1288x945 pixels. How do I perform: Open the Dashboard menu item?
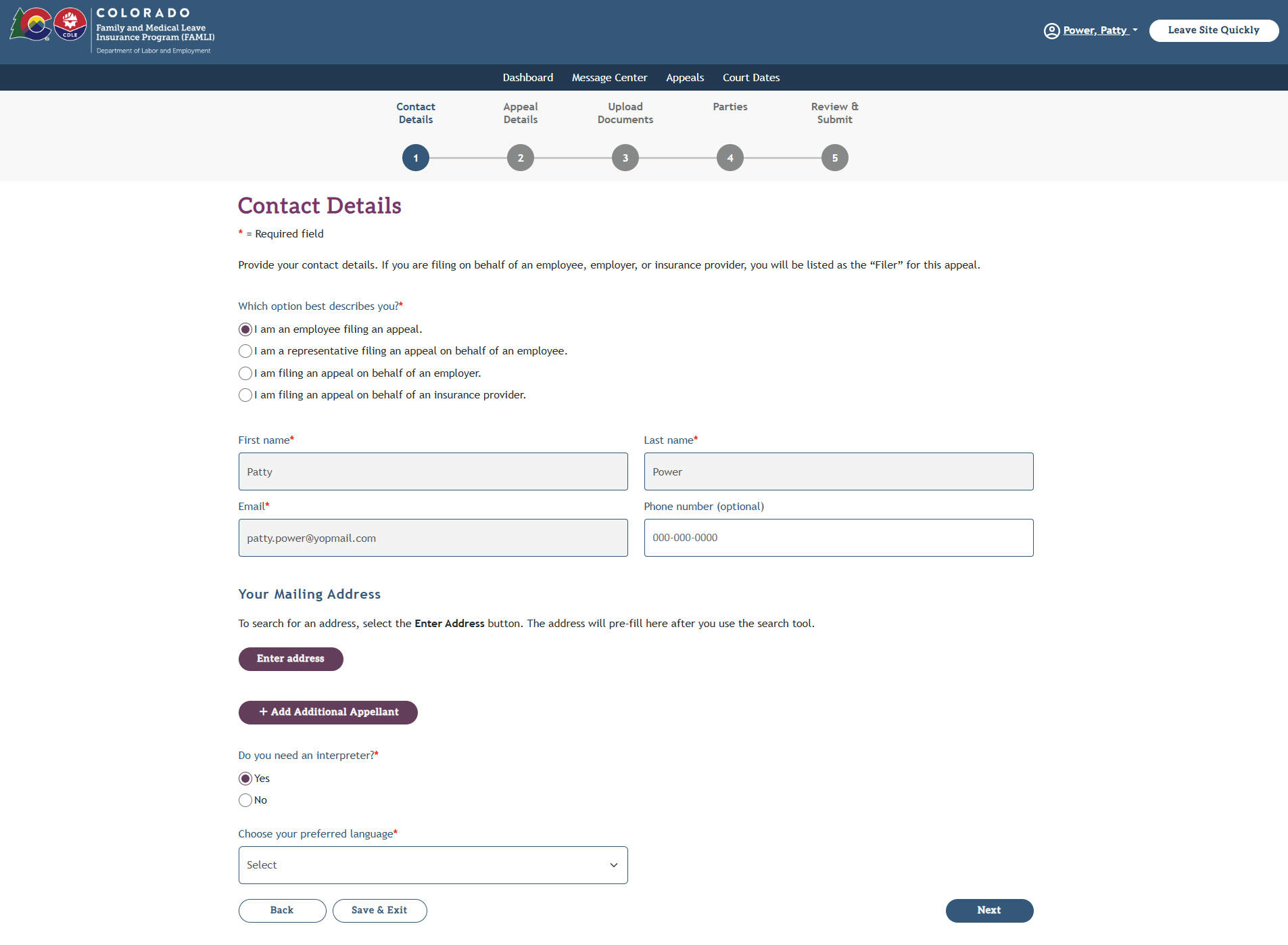[x=528, y=78]
